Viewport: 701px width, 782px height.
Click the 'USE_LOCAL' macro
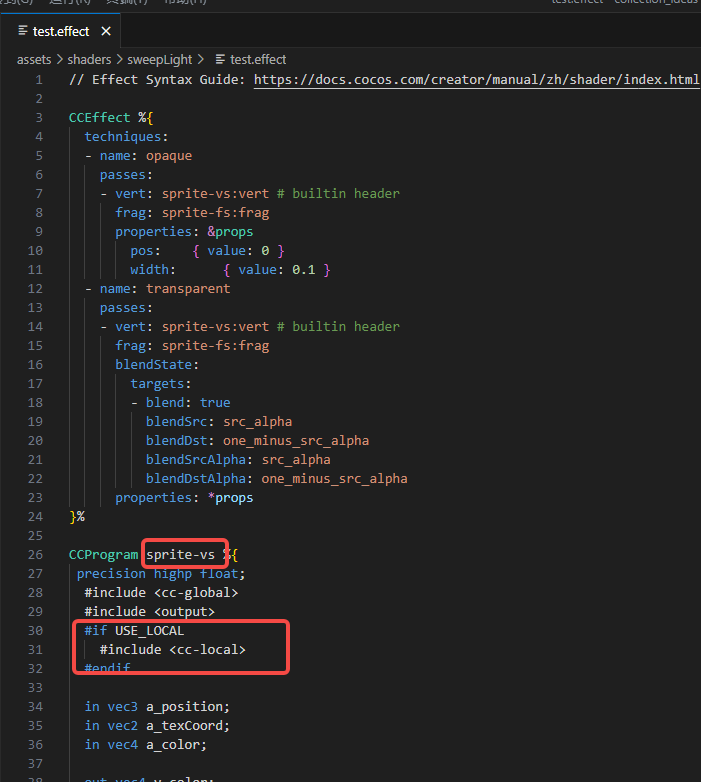pos(150,631)
